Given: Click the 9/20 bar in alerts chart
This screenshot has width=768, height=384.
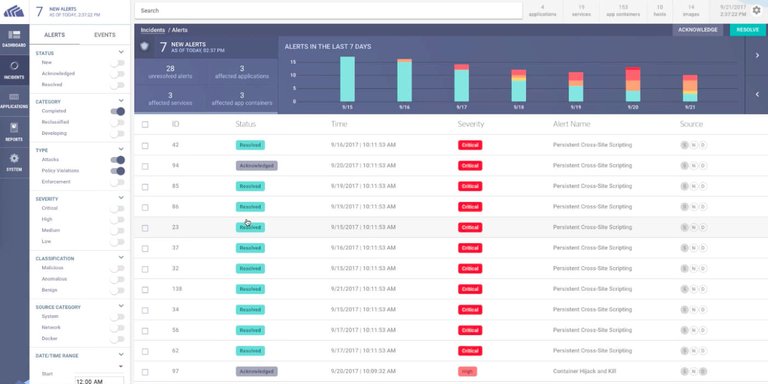Looking at the screenshot, I should [x=633, y=84].
